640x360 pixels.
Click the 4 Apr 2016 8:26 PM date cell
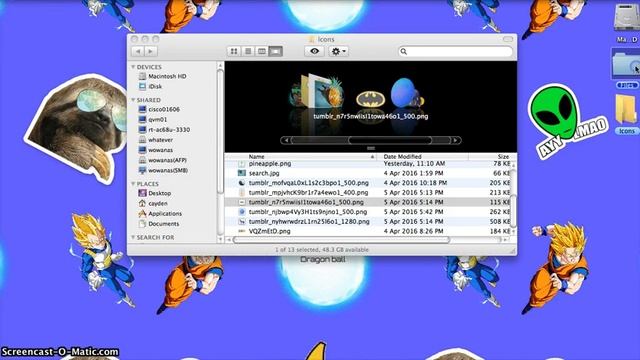coord(413,231)
